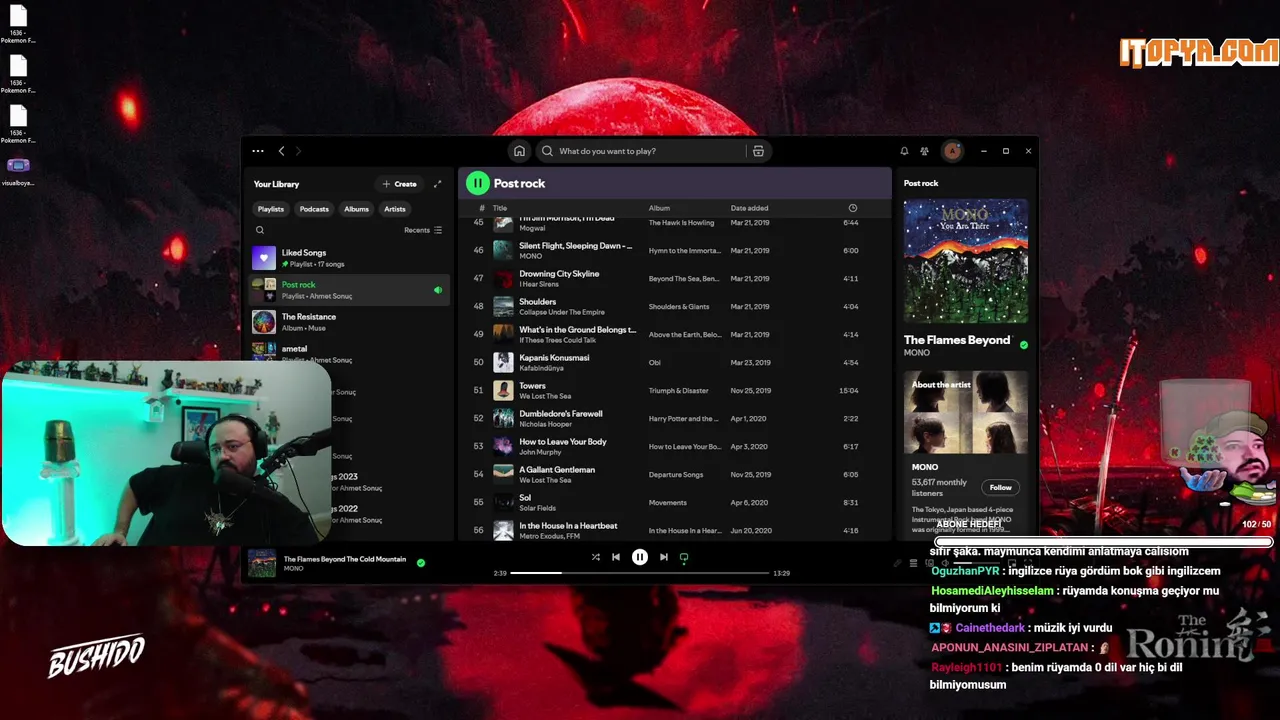Expand Your Library with the arrows icon
The width and height of the screenshot is (1280, 720).
pos(437,184)
